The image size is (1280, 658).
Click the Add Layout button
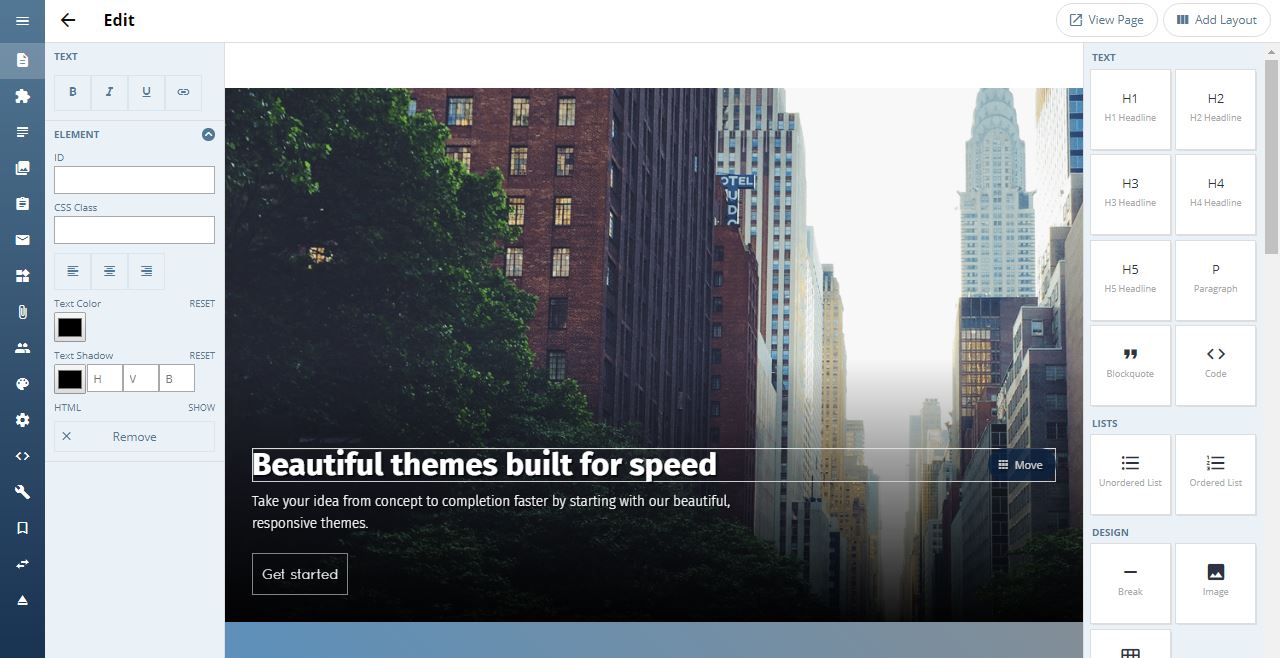tap(1216, 20)
